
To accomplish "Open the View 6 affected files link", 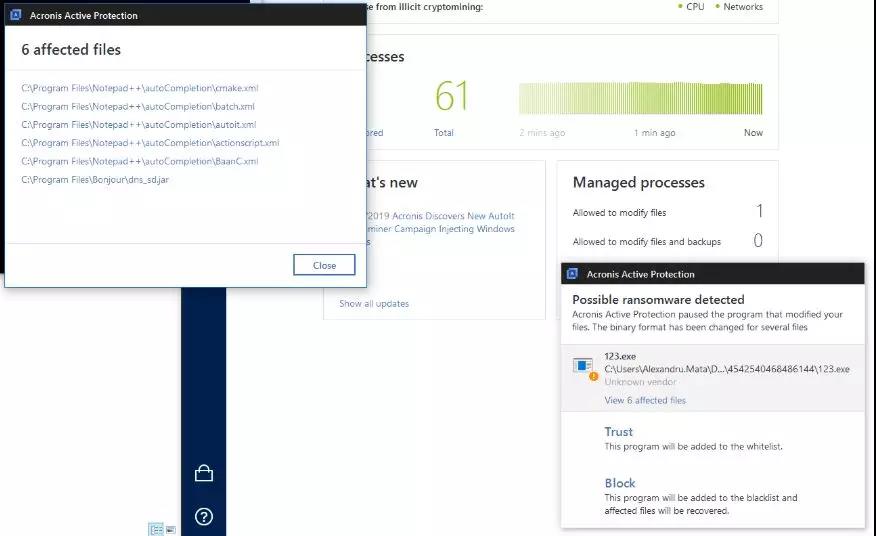I will 645,401.
